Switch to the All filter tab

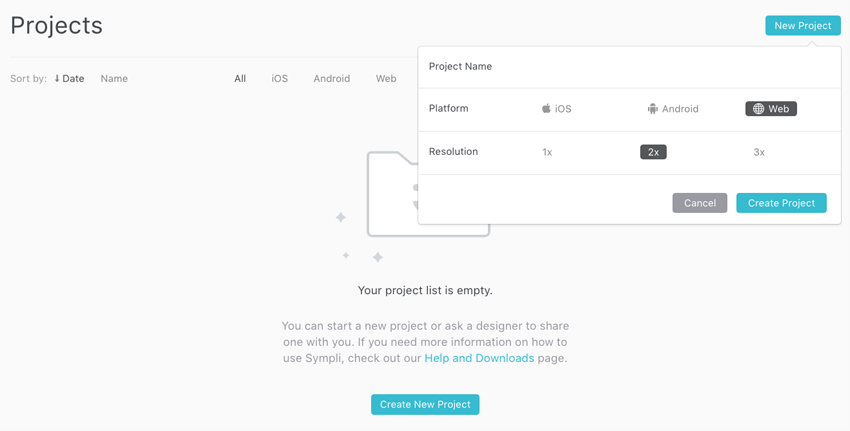[x=240, y=79]
